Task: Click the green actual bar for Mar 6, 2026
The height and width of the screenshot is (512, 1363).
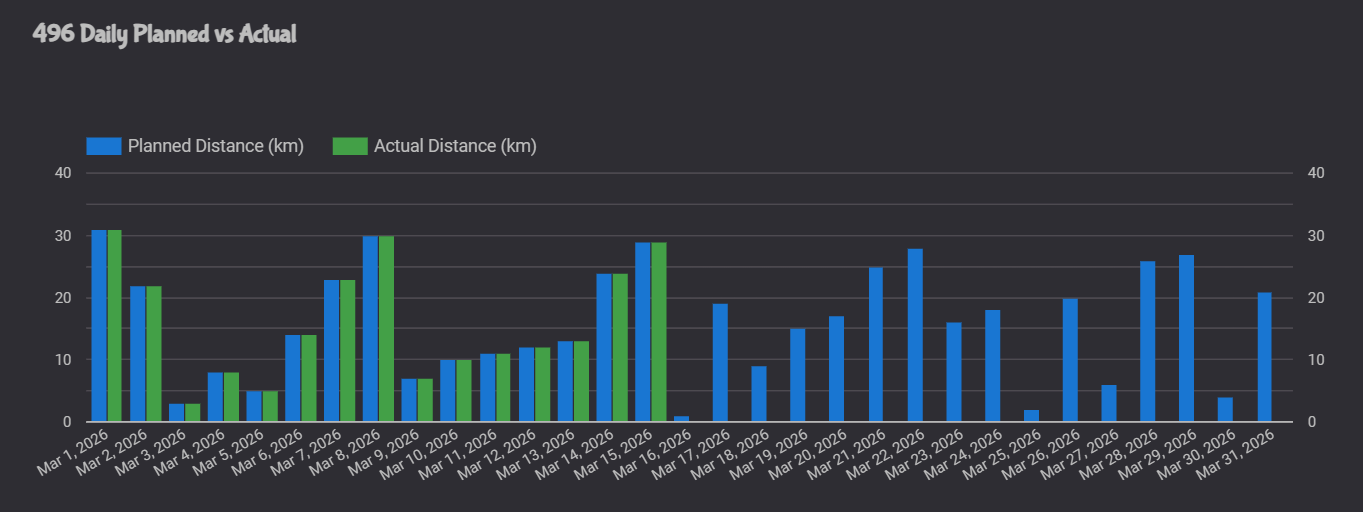Action: coord(308,378)
